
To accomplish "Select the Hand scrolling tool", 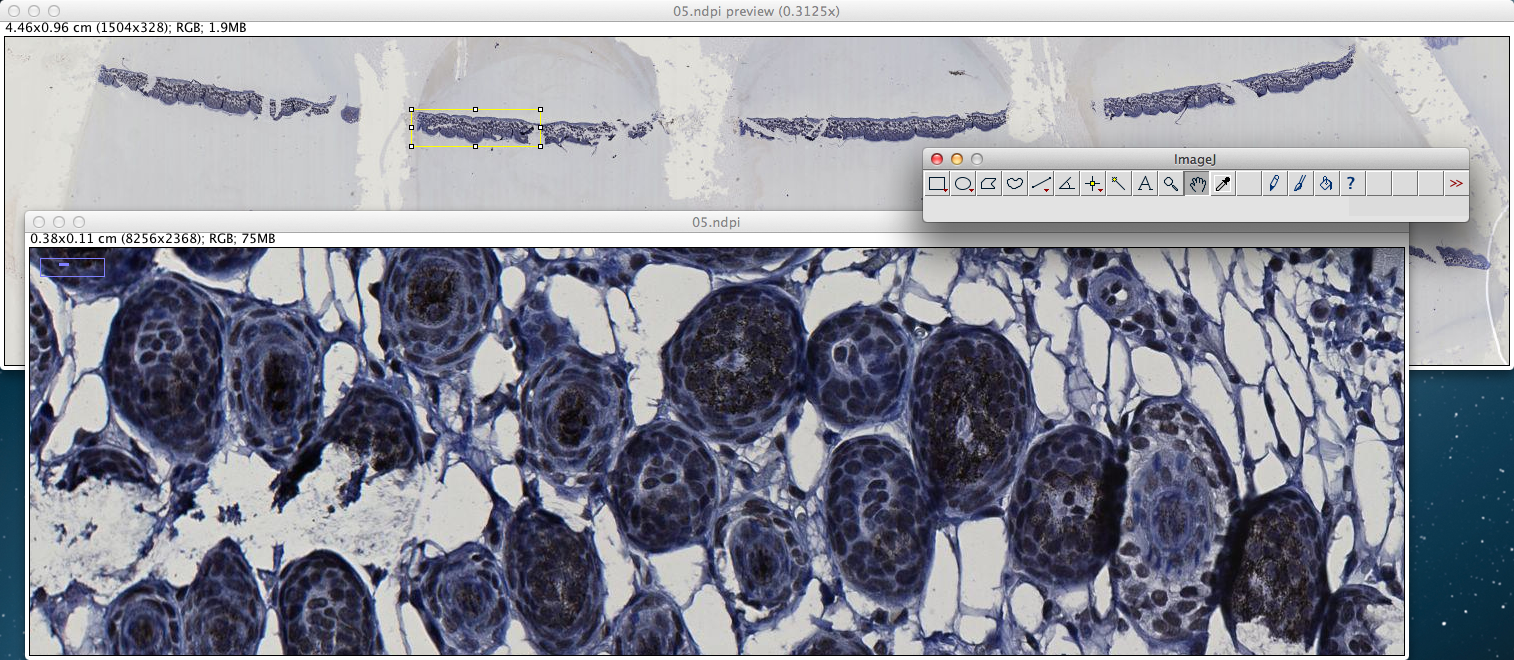I will click(x=1198, y=183).
